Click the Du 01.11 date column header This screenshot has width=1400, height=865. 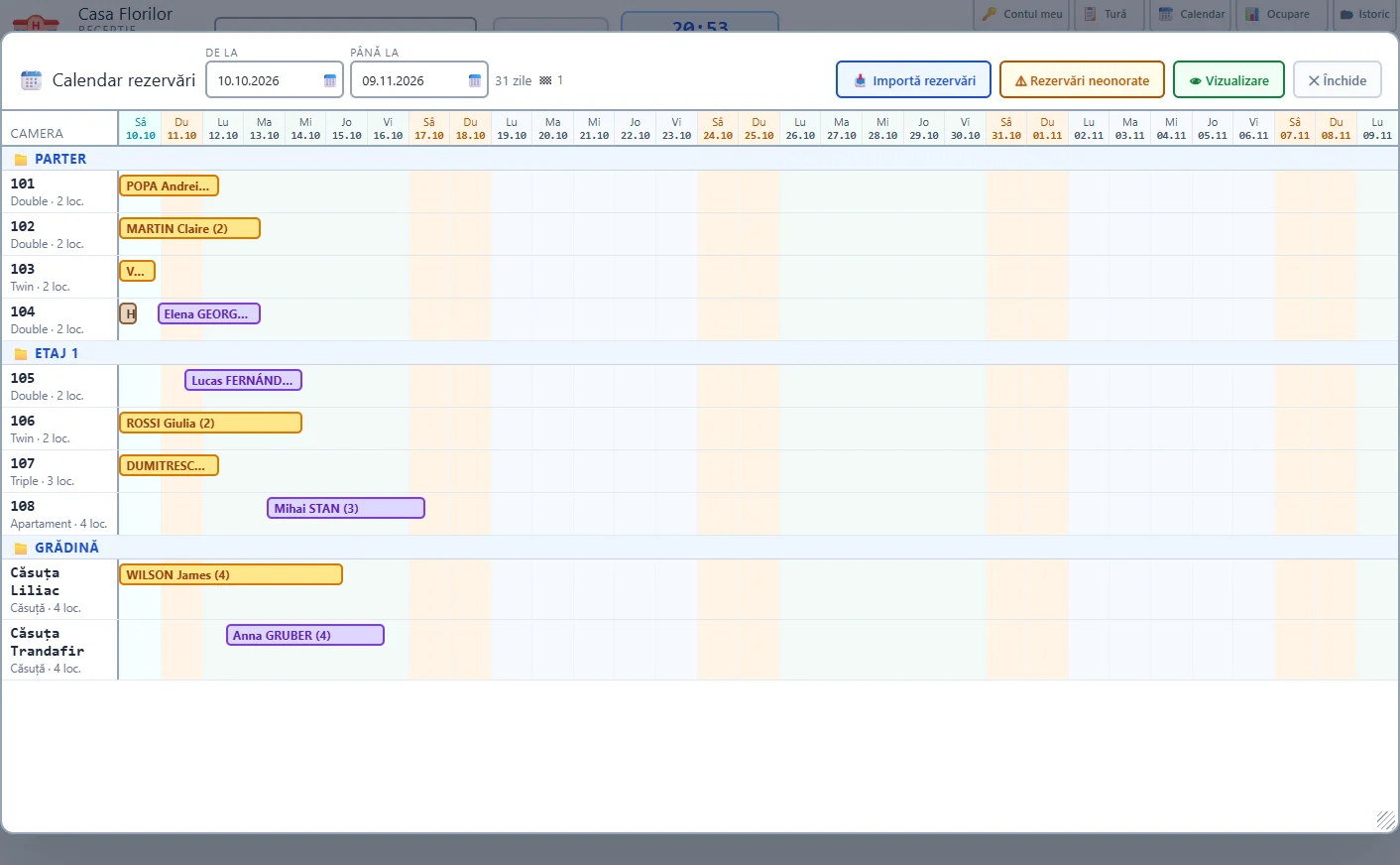pos(1047,129)
